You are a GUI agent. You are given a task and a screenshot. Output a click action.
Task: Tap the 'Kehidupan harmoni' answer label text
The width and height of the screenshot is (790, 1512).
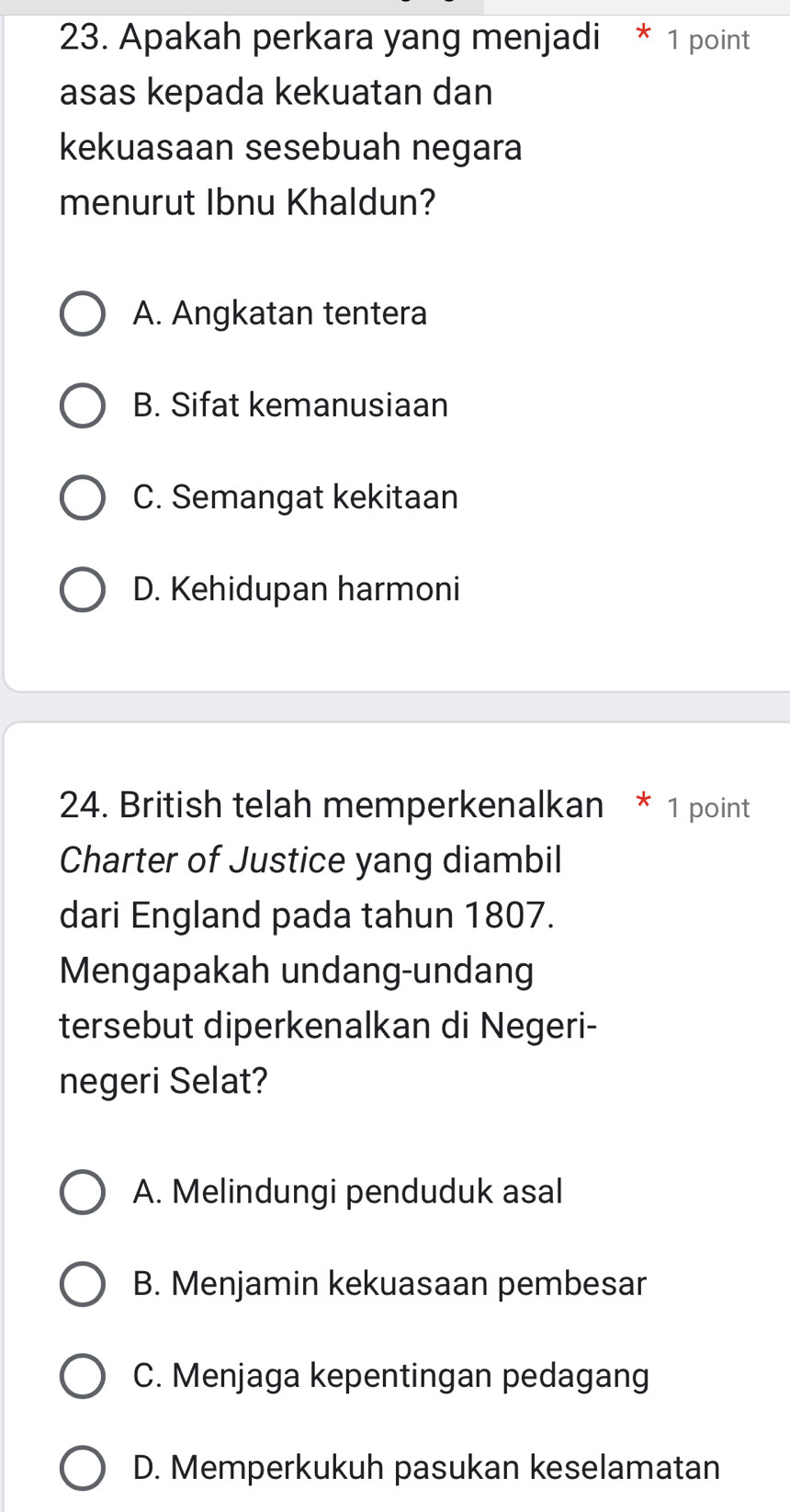point(296,589)
